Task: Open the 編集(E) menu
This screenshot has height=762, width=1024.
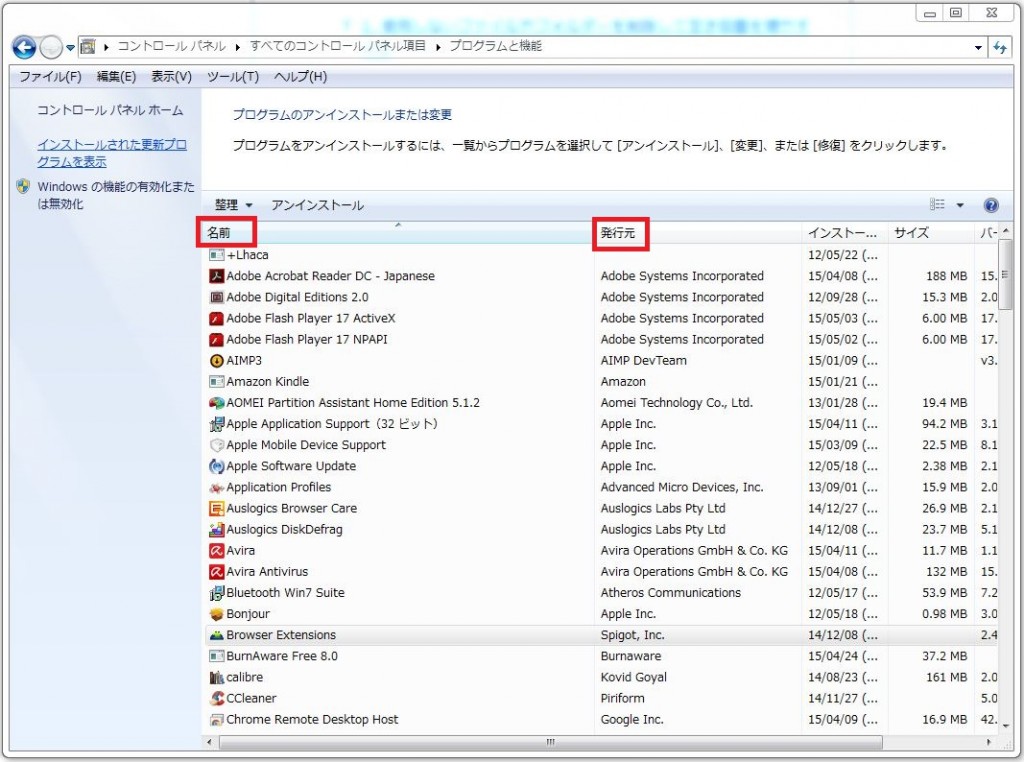Action: 116,76
